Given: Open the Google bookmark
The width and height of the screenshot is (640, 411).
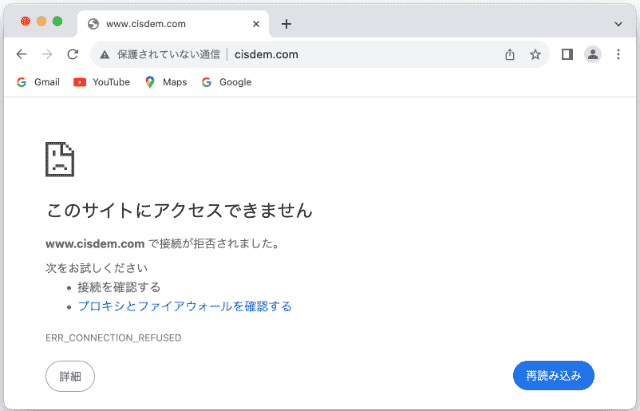Looking at the screenshot, I should 227,82.
